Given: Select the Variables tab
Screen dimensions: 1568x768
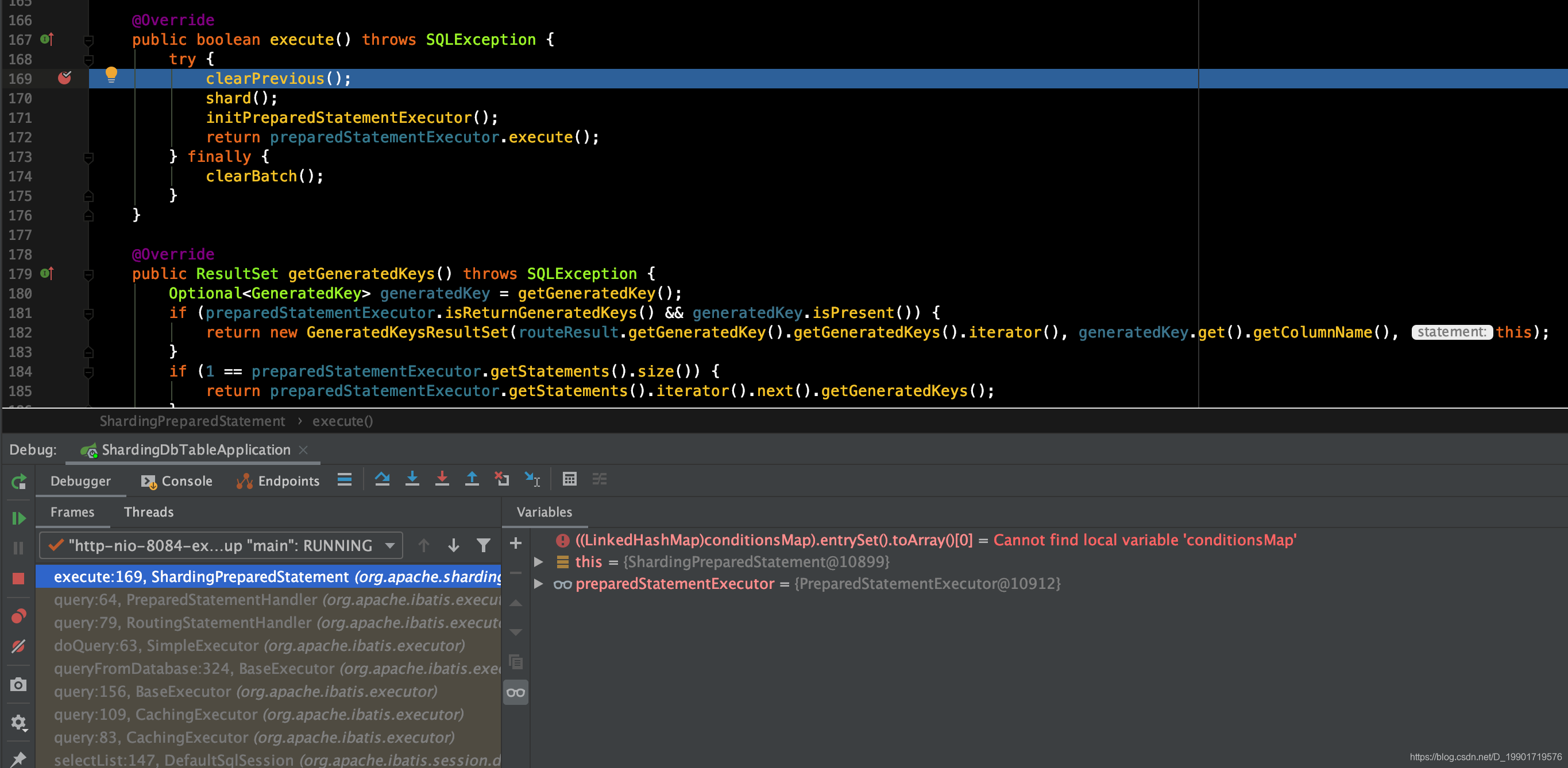Looking at the screenshot, I should 545,512.
